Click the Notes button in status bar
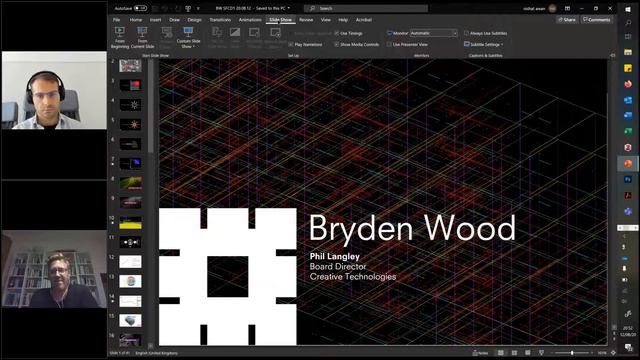The height and width of the screenshot is (360, 640). tap(480, 353)
